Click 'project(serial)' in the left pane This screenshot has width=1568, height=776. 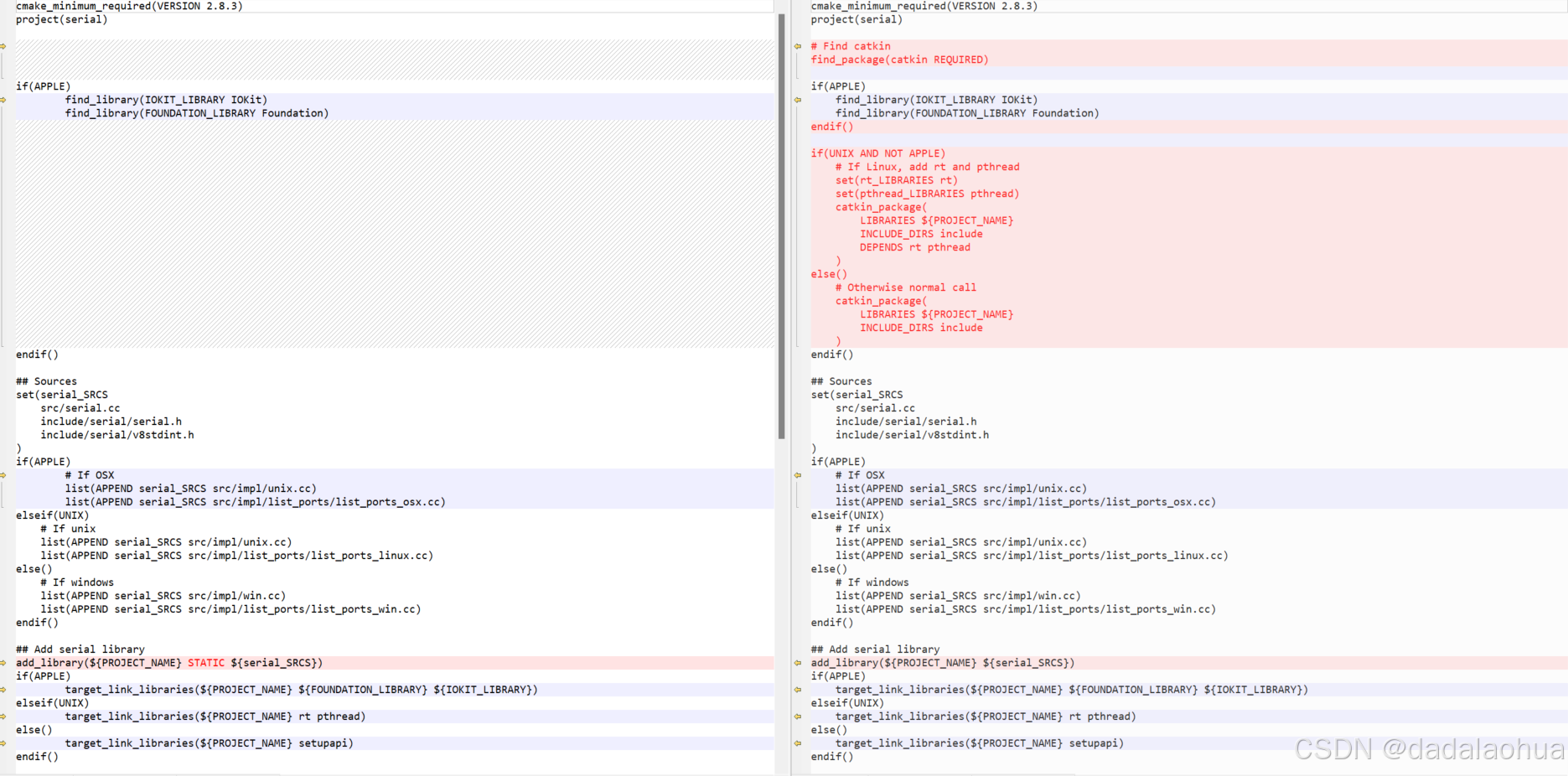61,19
